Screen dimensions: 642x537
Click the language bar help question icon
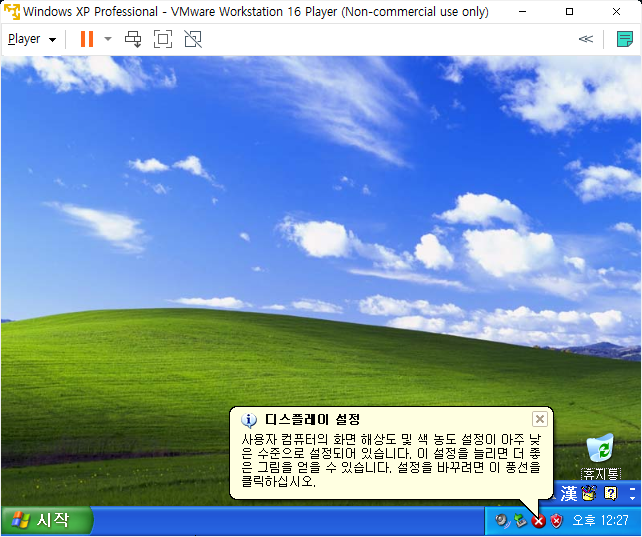coord(610,494)
